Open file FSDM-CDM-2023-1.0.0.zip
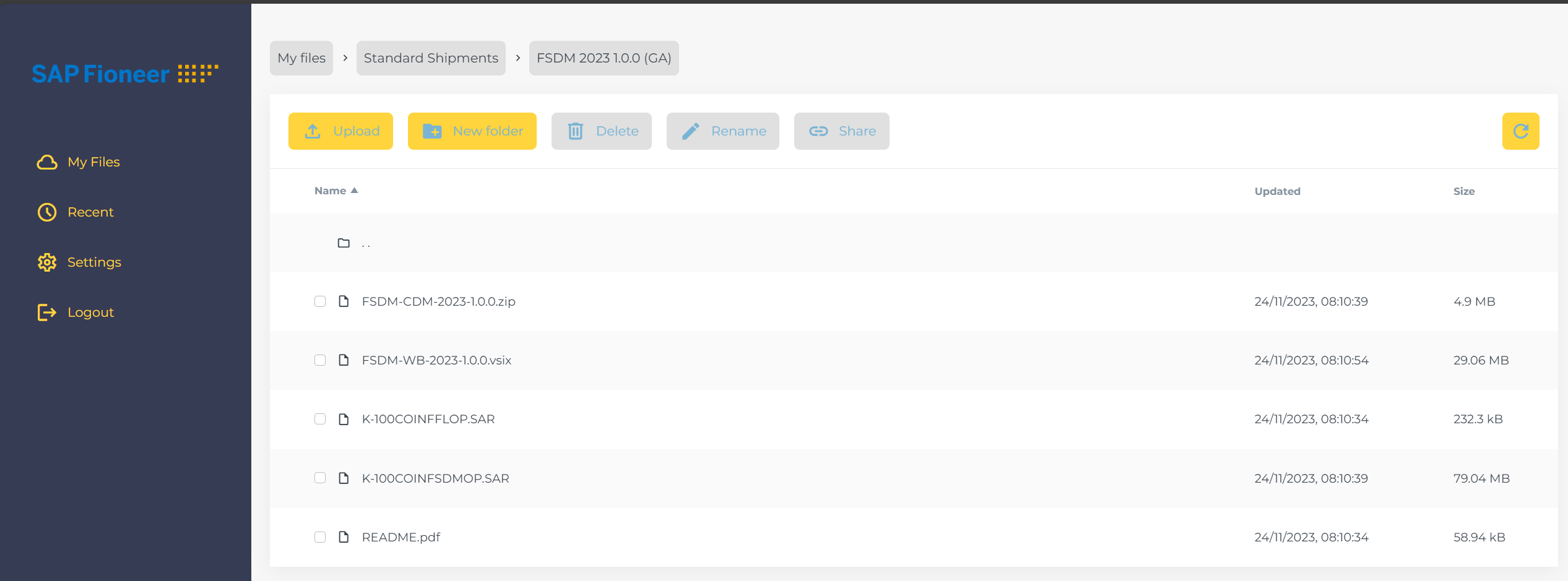 coord(438,301)
